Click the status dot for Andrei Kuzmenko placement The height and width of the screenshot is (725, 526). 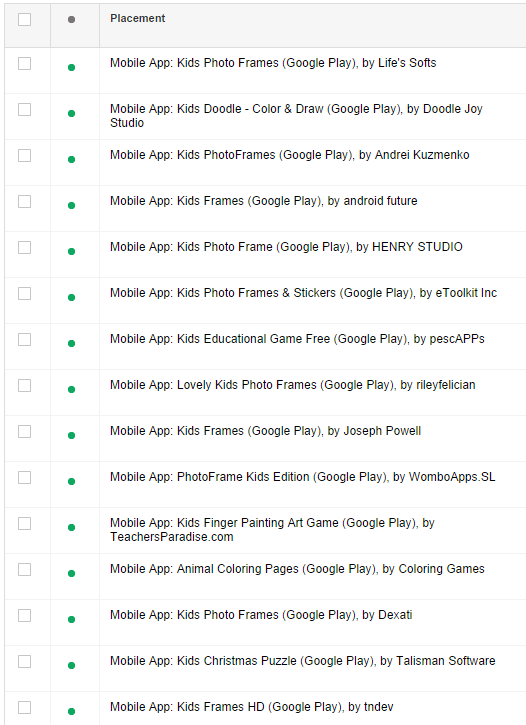[x=71, y=160]
